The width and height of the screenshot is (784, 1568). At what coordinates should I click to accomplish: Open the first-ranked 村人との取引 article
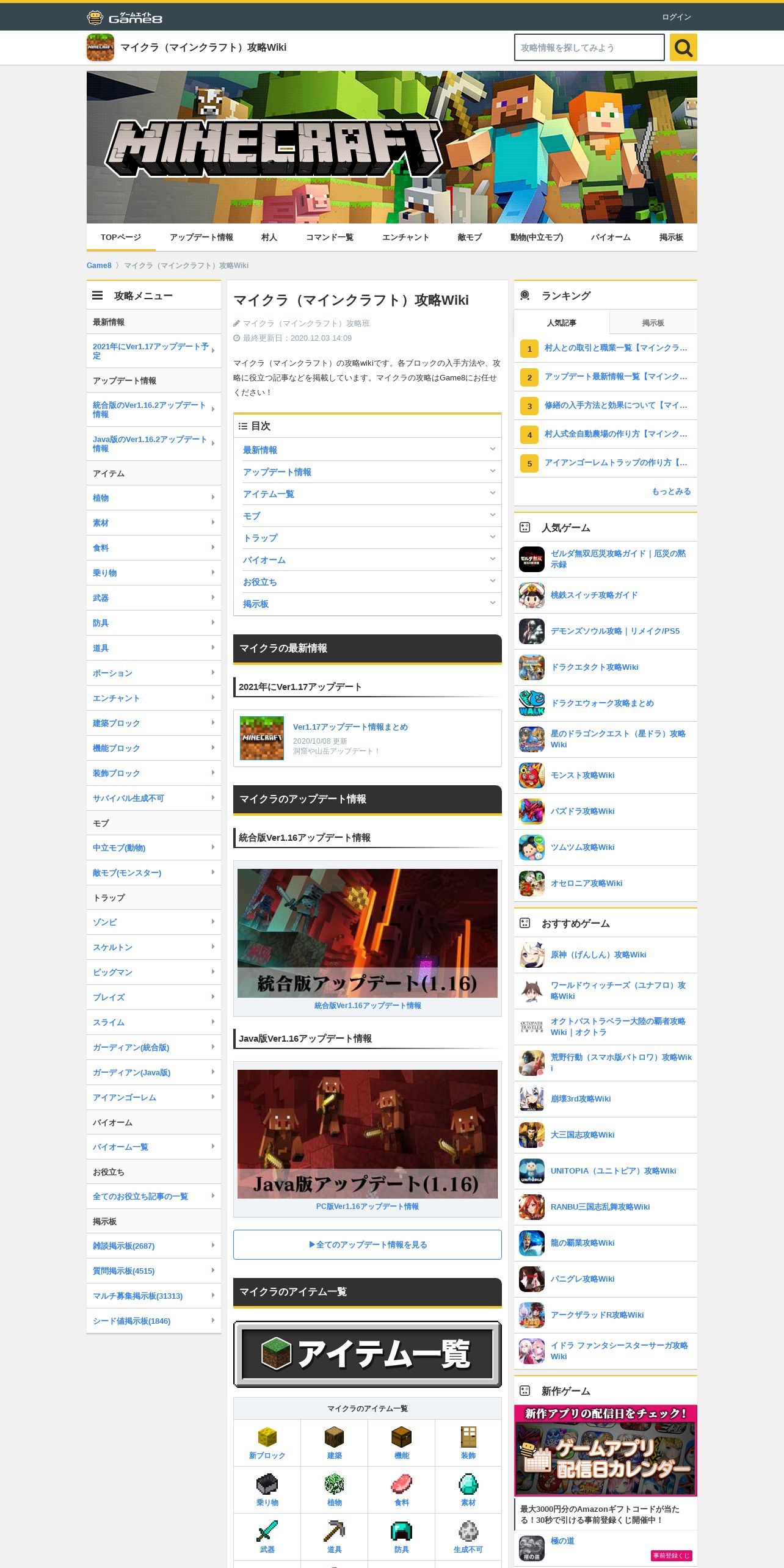[606, 348]
